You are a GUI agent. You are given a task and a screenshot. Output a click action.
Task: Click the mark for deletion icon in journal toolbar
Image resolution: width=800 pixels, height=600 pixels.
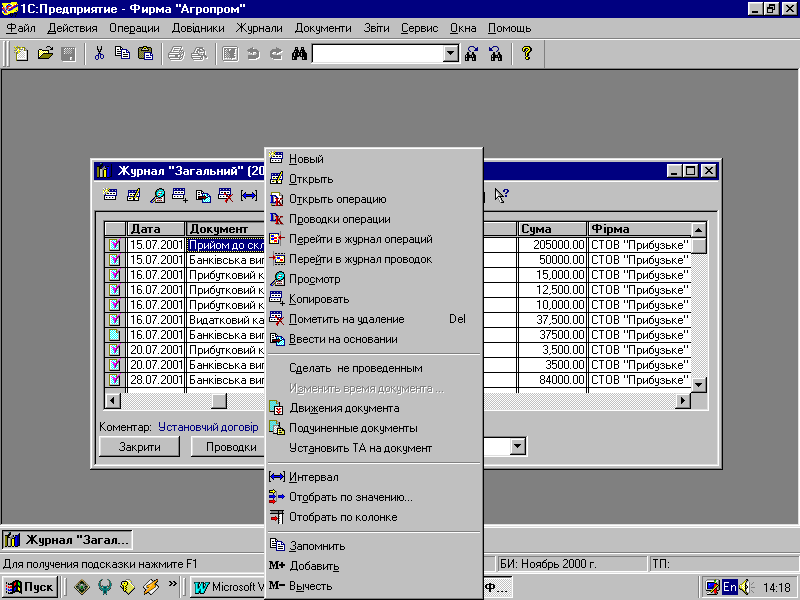[x=226, y=195]
